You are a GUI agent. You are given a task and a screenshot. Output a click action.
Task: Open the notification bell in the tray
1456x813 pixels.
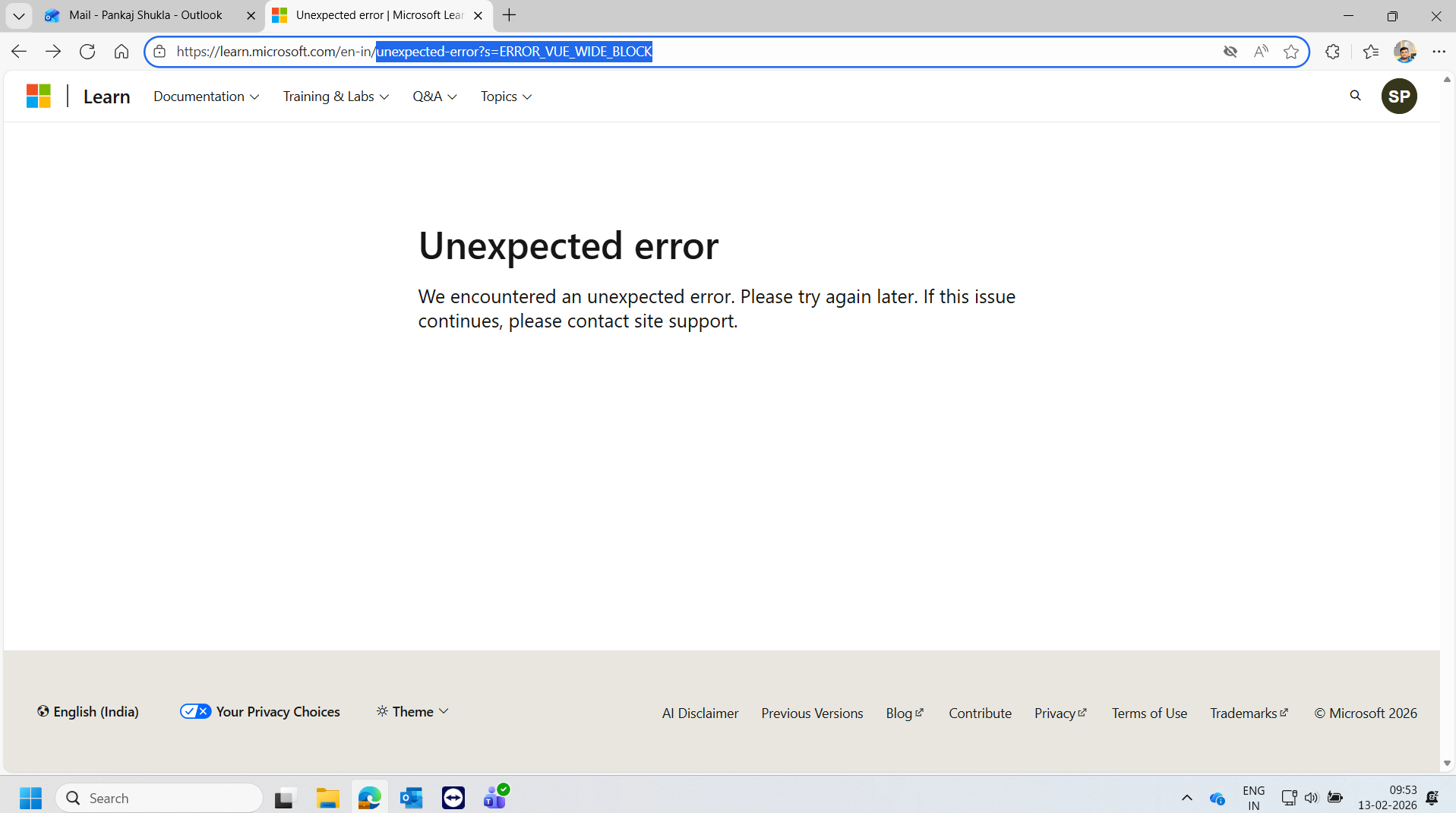(1432, 798)
